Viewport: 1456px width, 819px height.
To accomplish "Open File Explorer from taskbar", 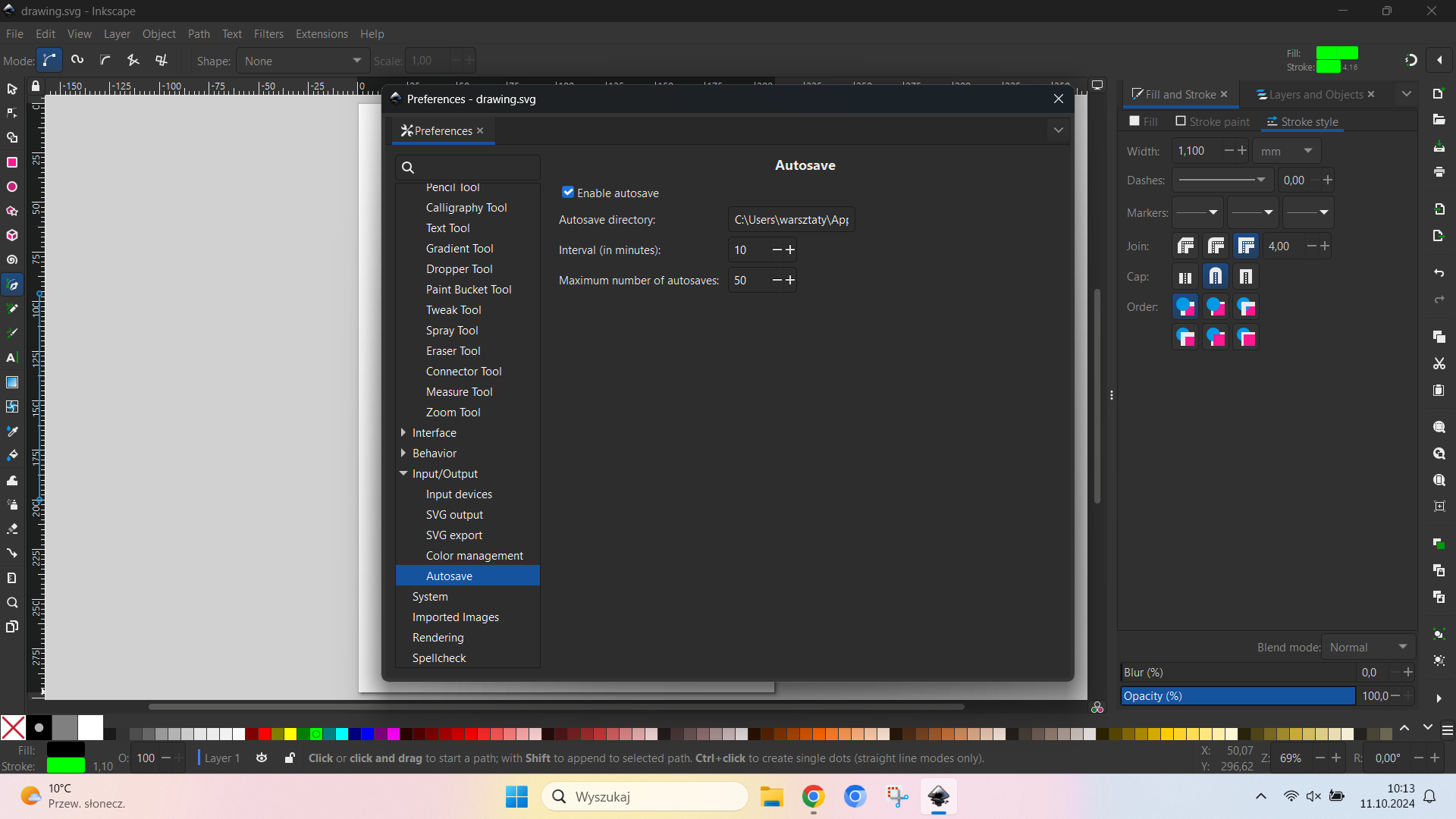I will (x=772, y=796).
